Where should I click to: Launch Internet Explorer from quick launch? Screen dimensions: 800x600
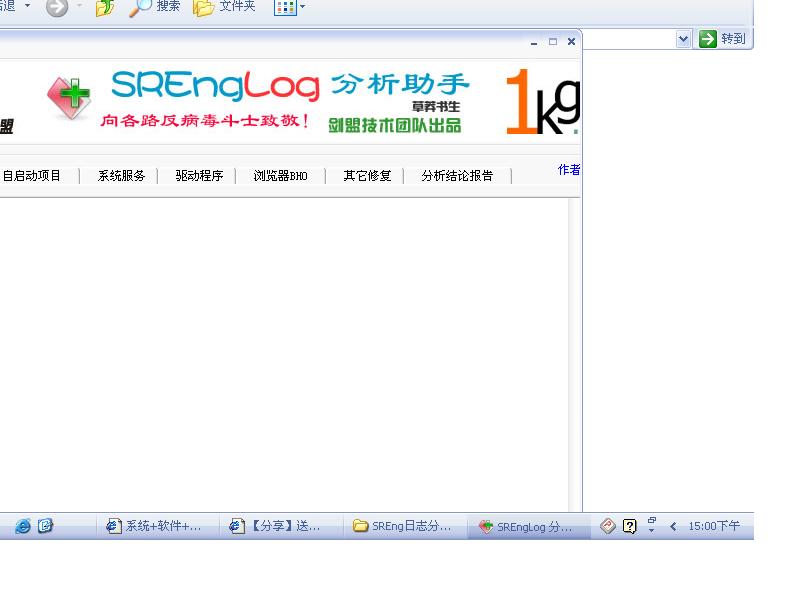(23, 526)
